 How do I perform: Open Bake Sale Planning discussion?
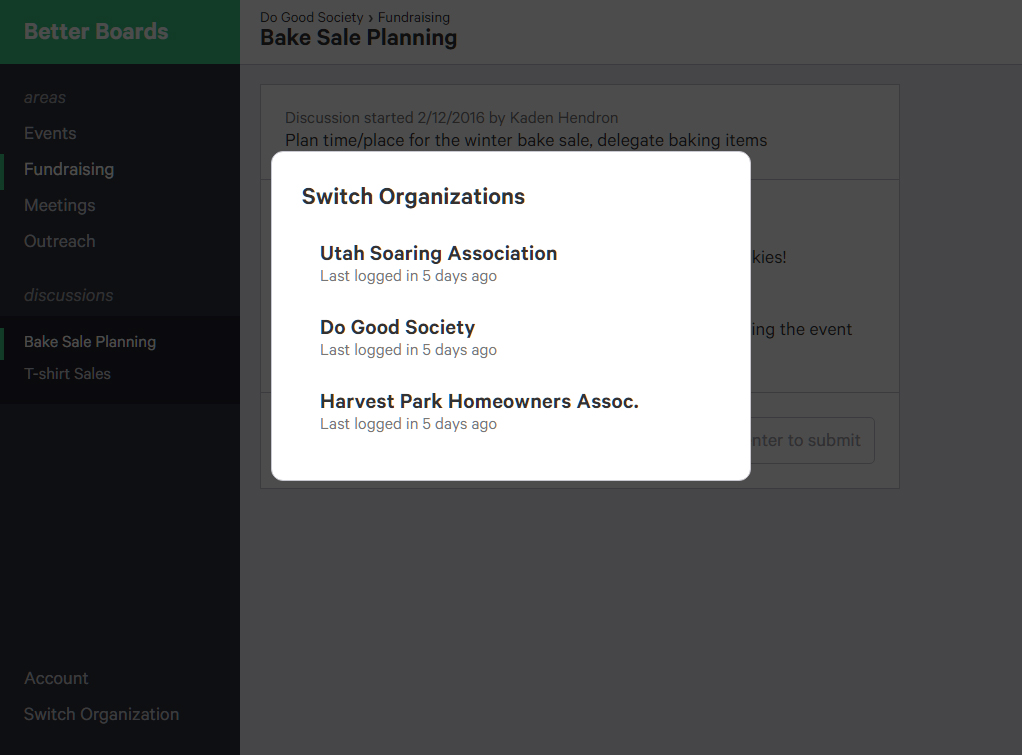pyautogui.click(x=90, y=342)
